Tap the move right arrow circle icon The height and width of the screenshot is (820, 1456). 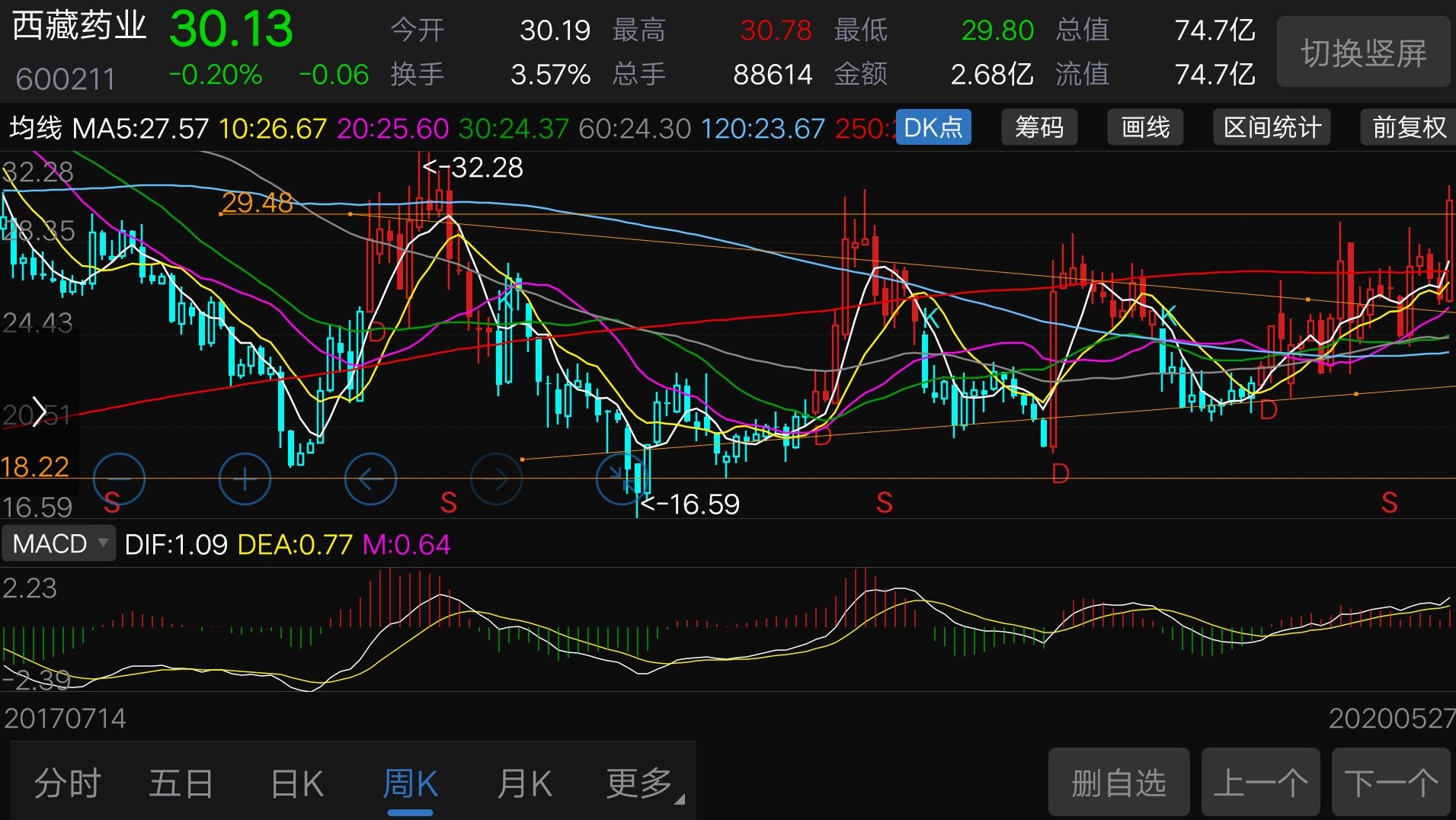[x=497, y=479]
